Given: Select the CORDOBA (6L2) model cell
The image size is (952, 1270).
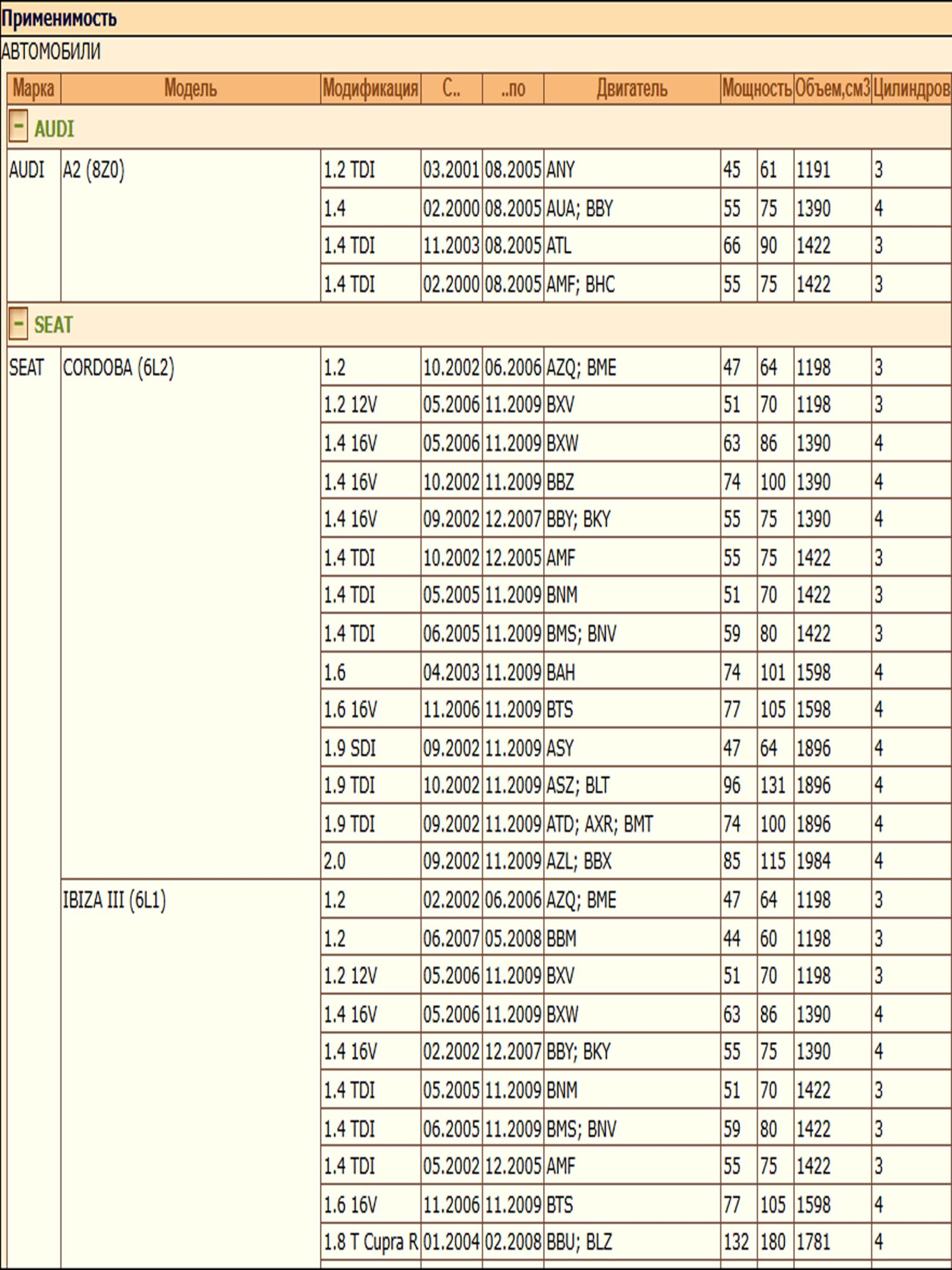Looking at the screenshot, I should pyautogui.click(x=118, y=368).
